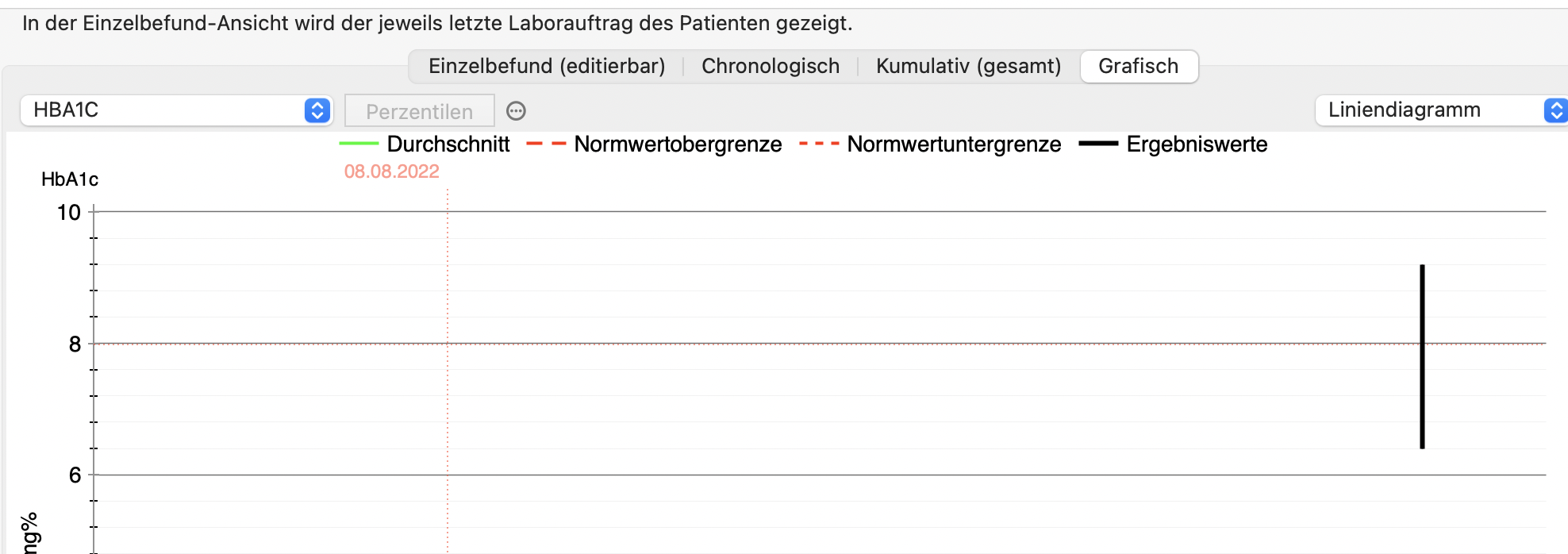Open the Liniendiagramm chart type dropdown
Screen dimensions: 1568x554
(1441, 110)
